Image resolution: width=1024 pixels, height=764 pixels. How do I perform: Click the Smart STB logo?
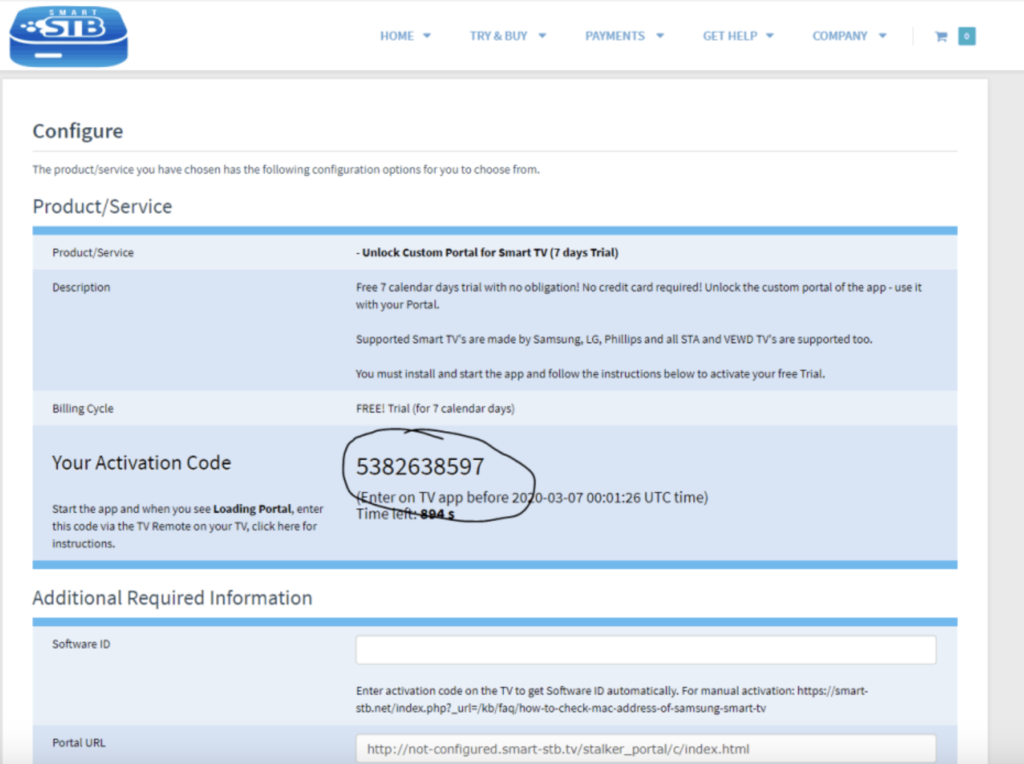(x=68, y=35)
